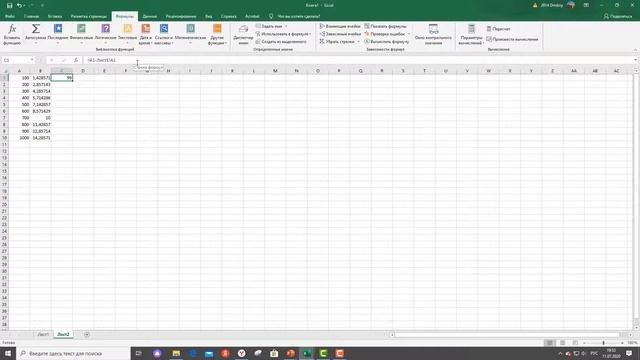640x360 pixels.
Task: Open the Microsoft Store taskbar icon
Action: coord(274,353)
